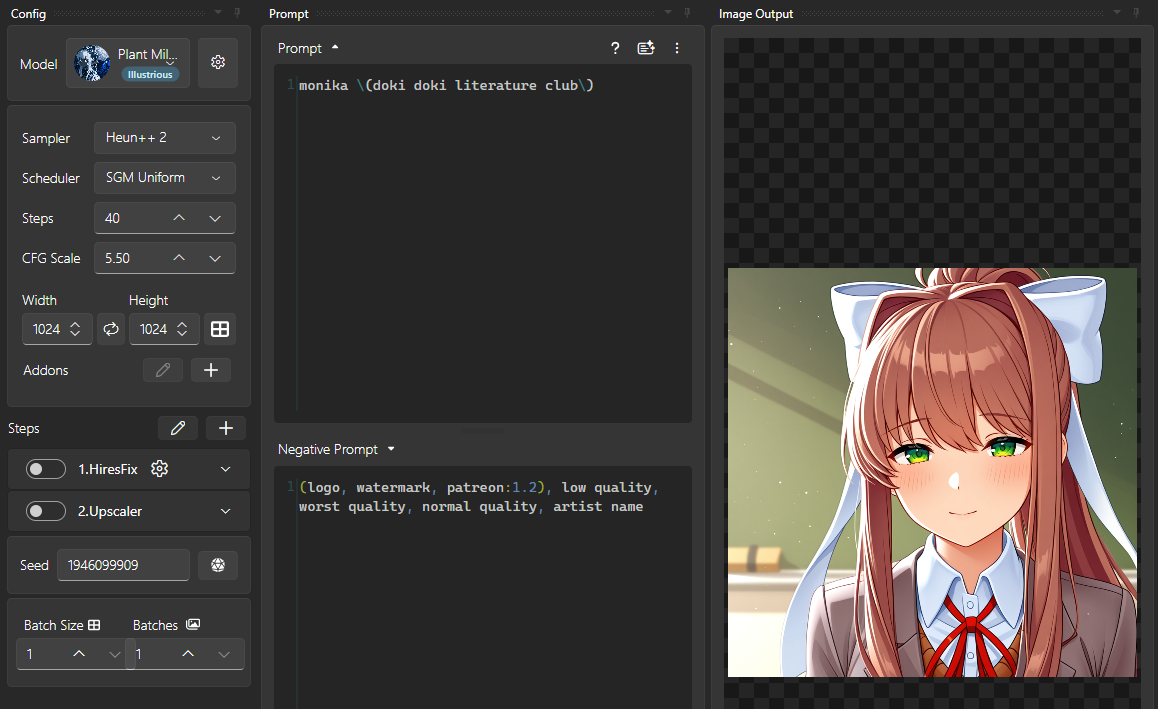This screenshot has width=1158, height=709.
Task: Expand the 2.Upscaler section chevron
Action: pyautogui.click(x=226, y=511)
